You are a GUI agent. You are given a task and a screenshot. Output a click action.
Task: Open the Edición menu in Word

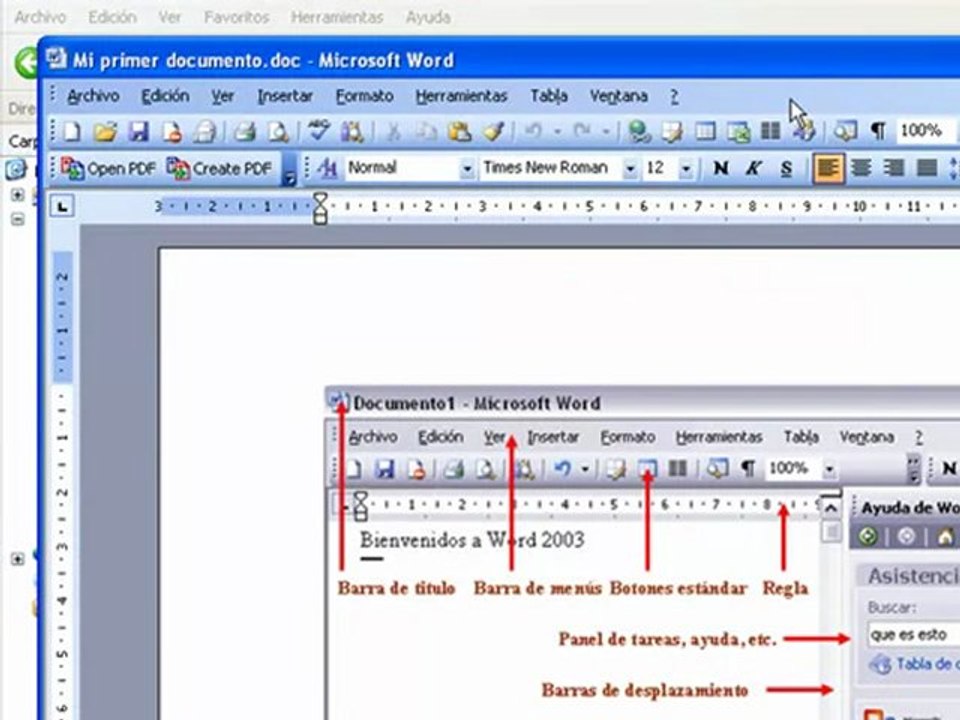pos(165,96)
